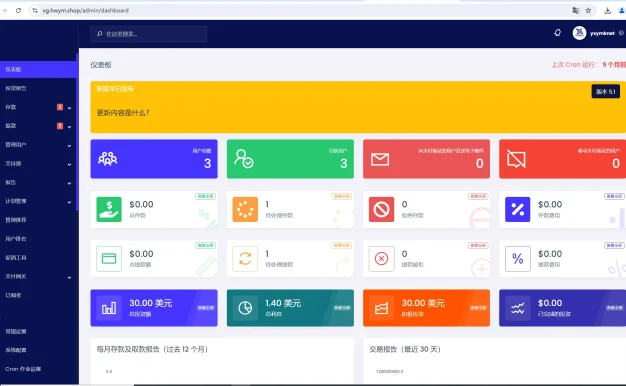Click the red badge on the 存款 menu
626x386 pixels.
click(60, 107)
